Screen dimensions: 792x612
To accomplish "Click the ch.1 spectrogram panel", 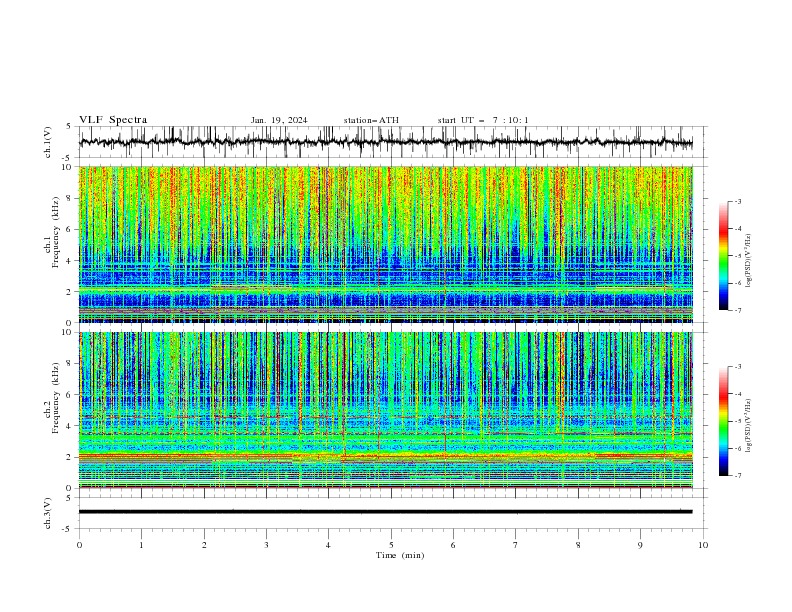I will coord(385,244).
